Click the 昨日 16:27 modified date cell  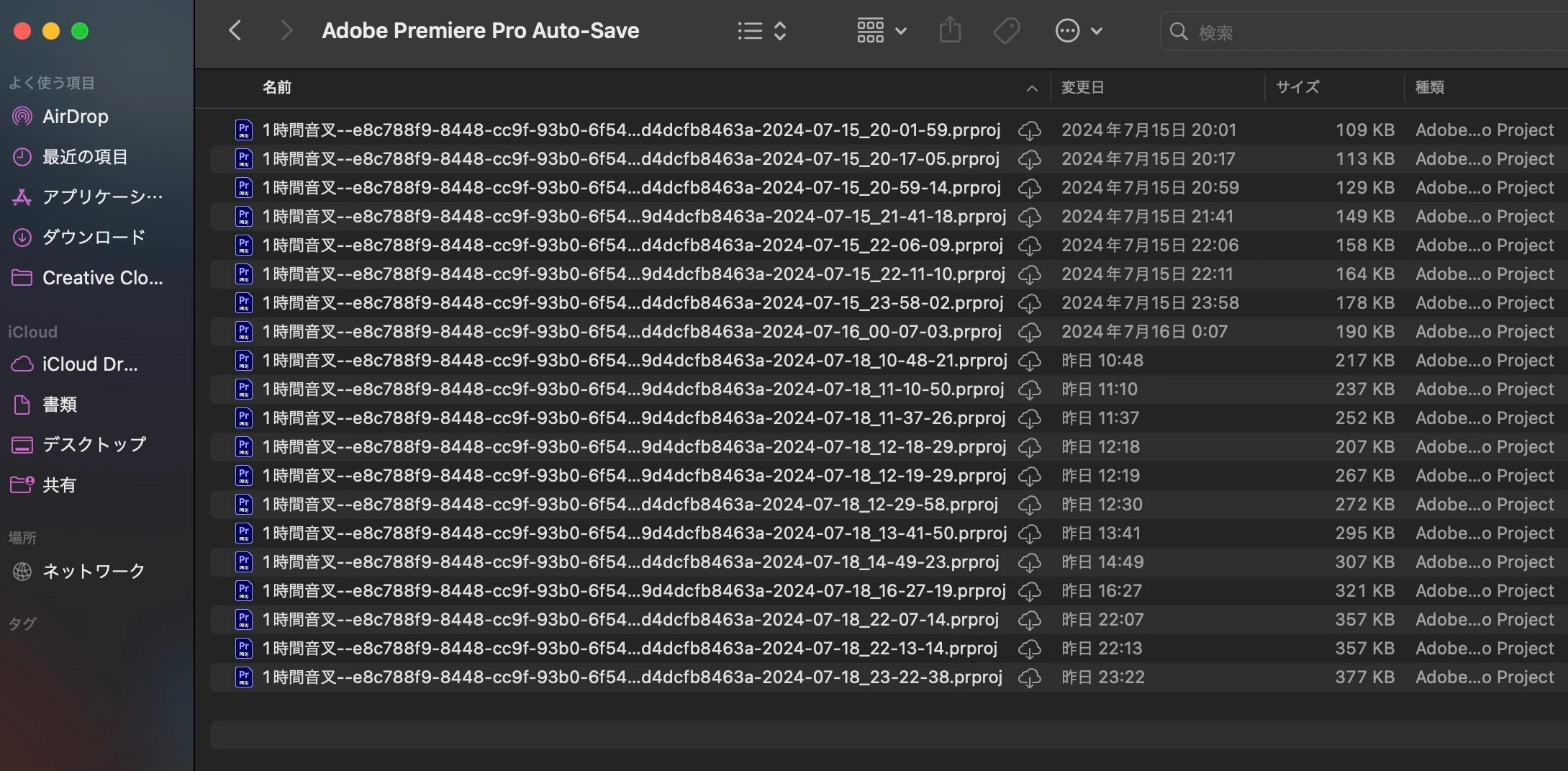click(x=1102, y=591)
